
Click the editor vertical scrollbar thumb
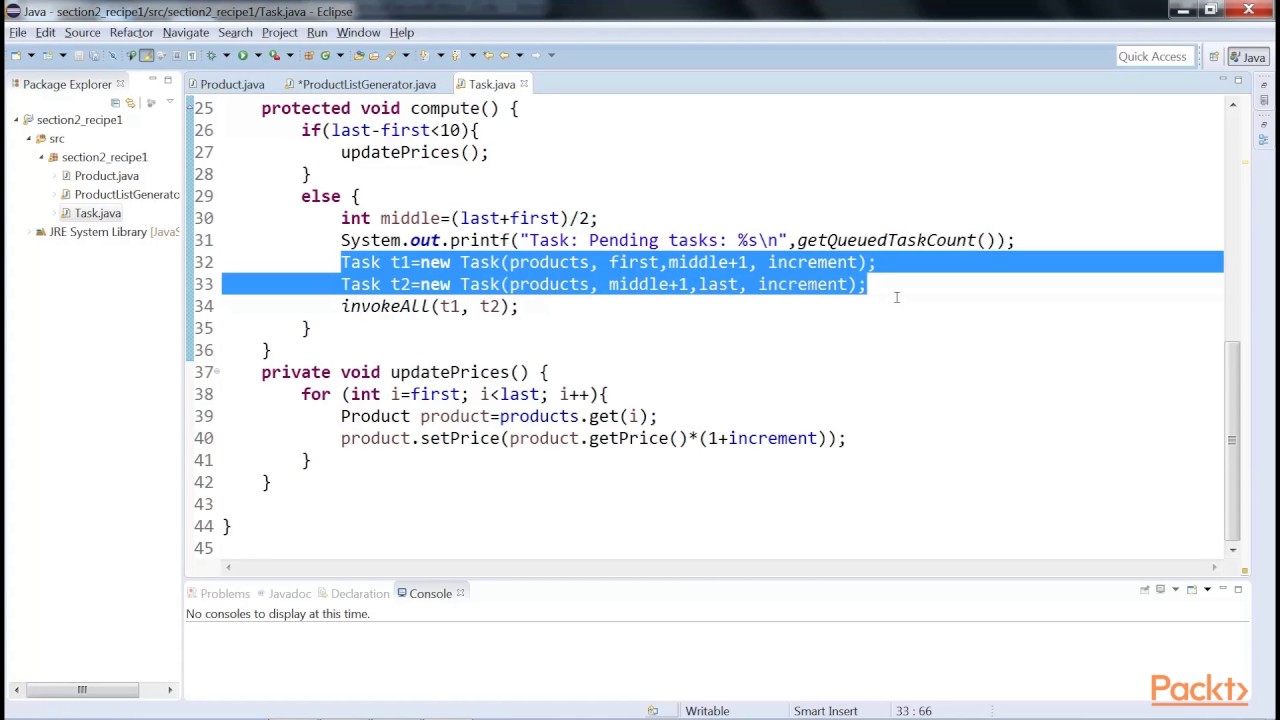[x=1233, y=440]
